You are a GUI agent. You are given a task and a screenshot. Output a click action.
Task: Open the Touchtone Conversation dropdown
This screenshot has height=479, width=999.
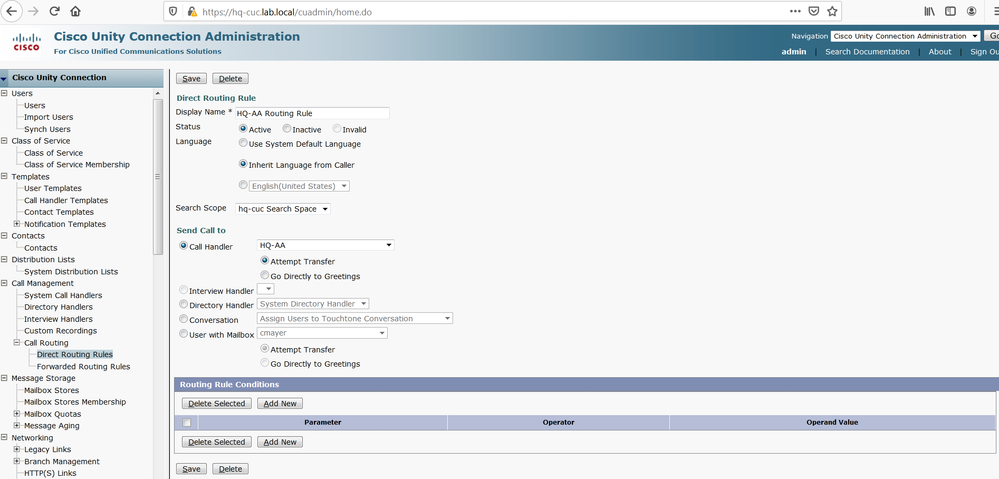355,318
